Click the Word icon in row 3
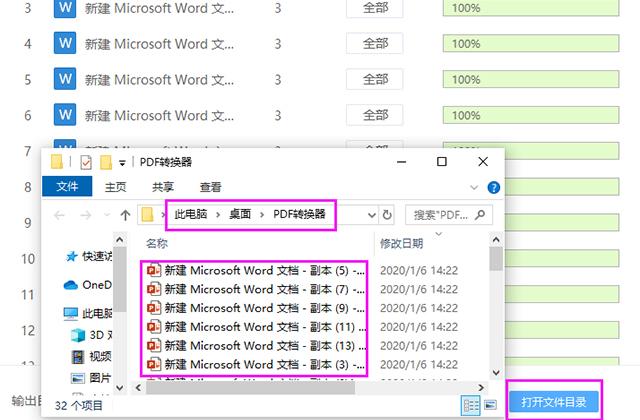640x420 pixels. [x=65, y=9]
